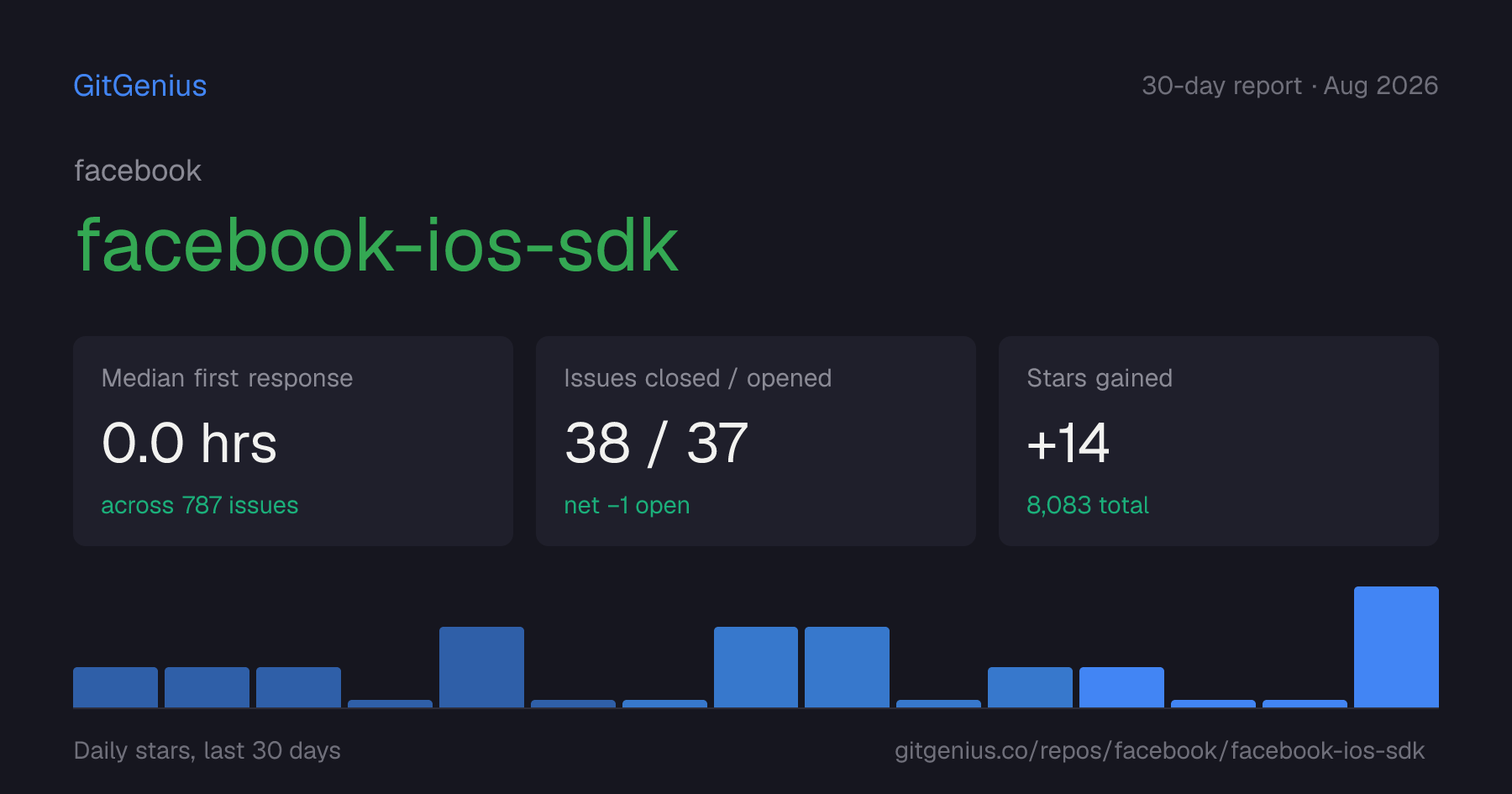Image resolution: width=1512 pixels, height=794 pixels.
Task: Click the 'Issues closed / opened' heading
Action: [698, 378]
